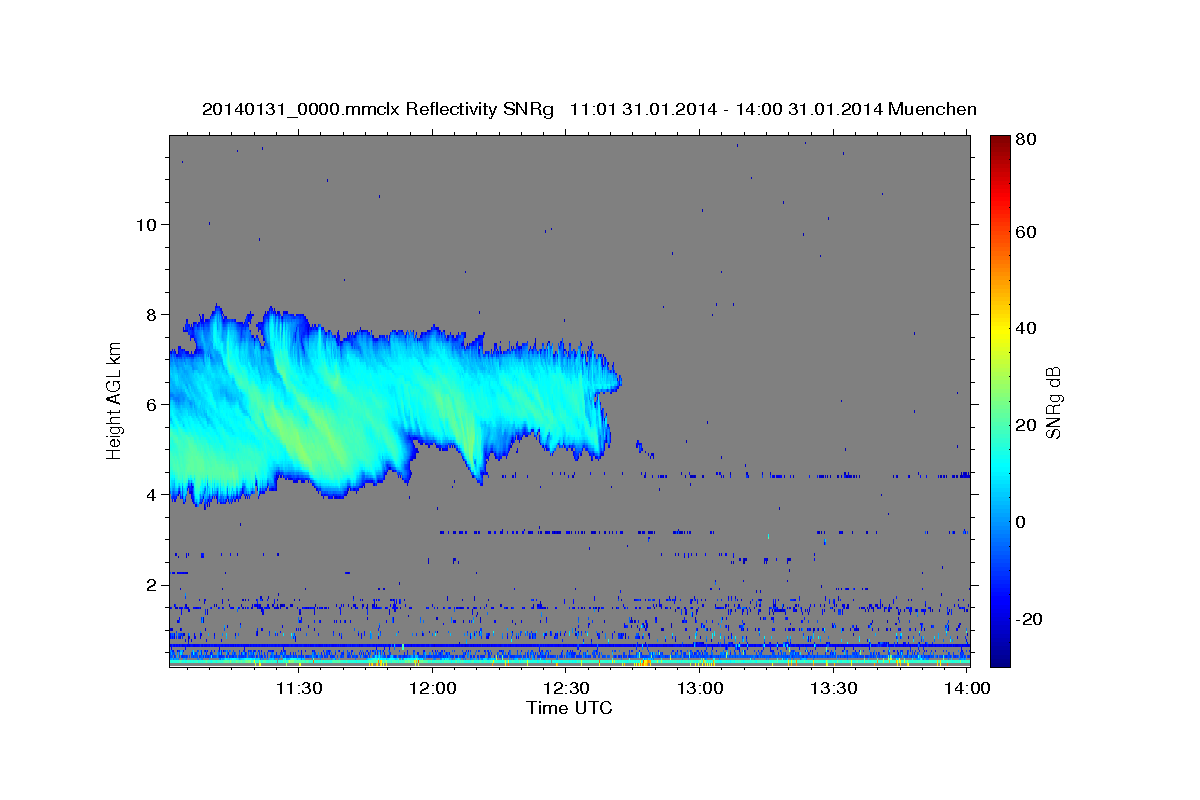1200x800 pixels.
Task: Click the height axis label 8
Action: [x=152, y=314]
